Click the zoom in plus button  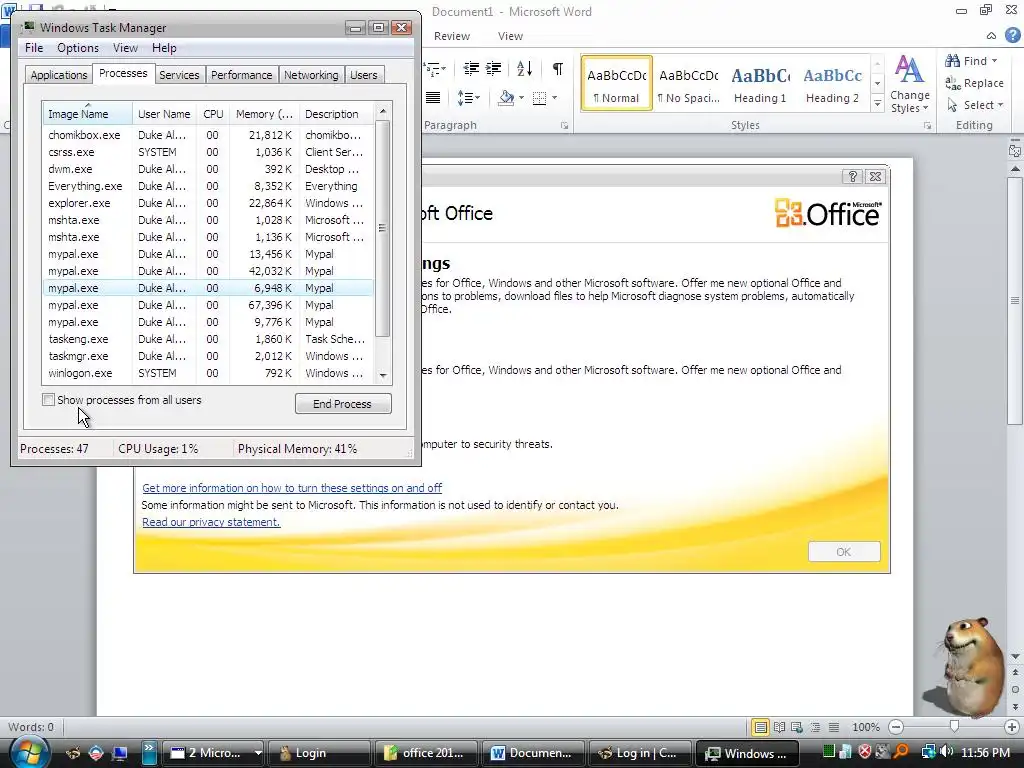(1012, 727)
